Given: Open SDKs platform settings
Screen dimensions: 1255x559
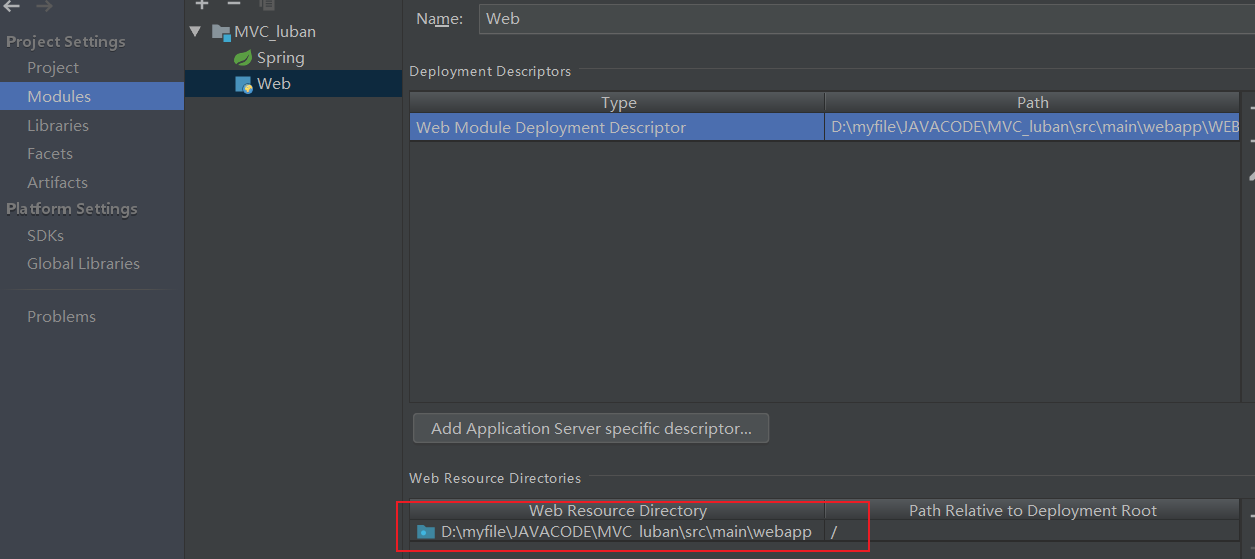Looking at the screenshot, I should click(45, 236).
